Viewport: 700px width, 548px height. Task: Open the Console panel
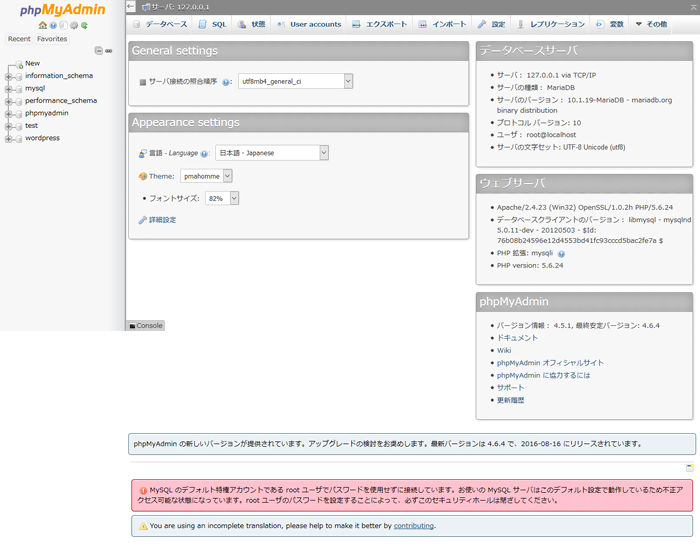(146, 326)
